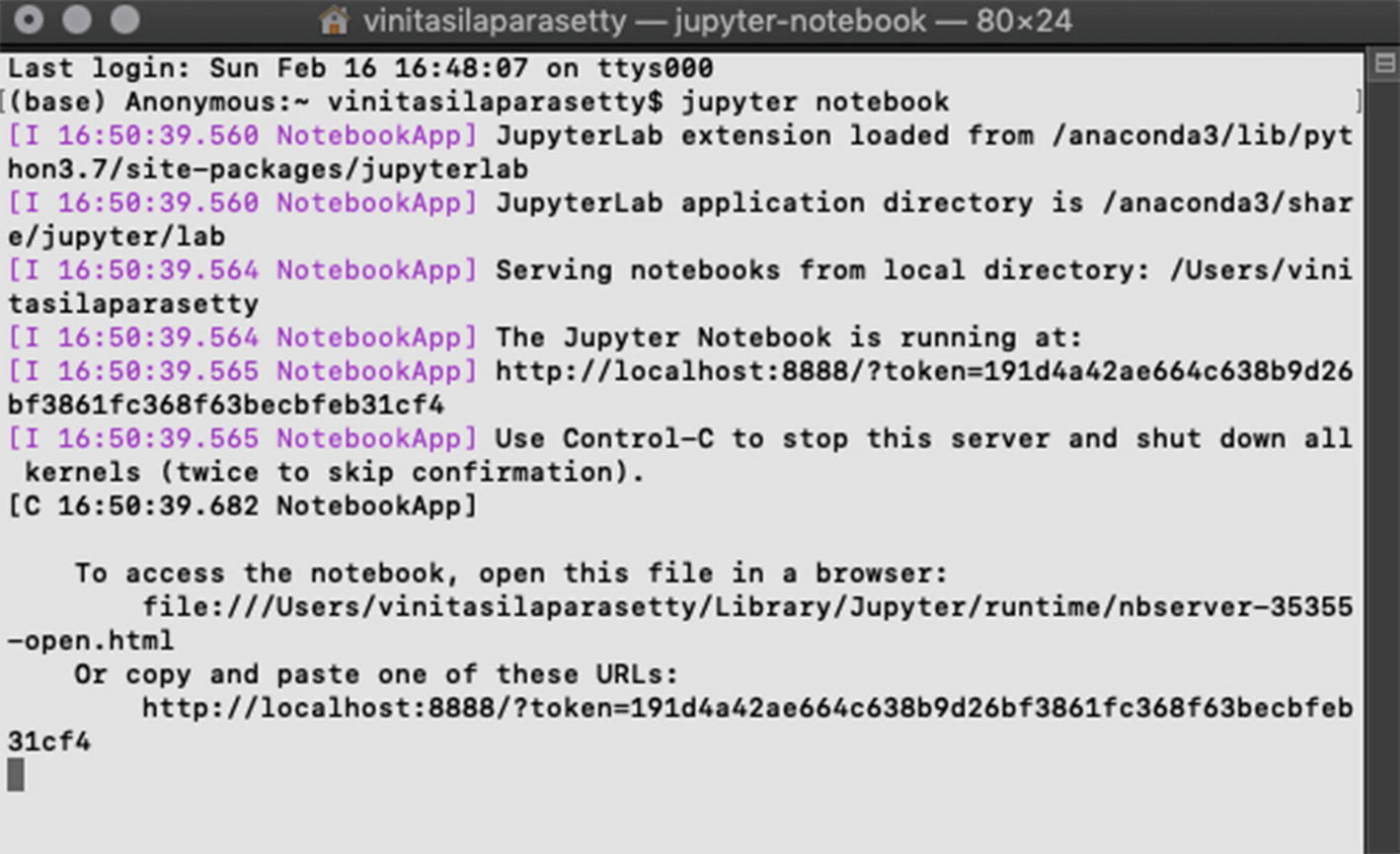Click 'kernels (twice to skip confirmation).' line
The height and width of the screenshot is (854, 1400).
point(335,472)
